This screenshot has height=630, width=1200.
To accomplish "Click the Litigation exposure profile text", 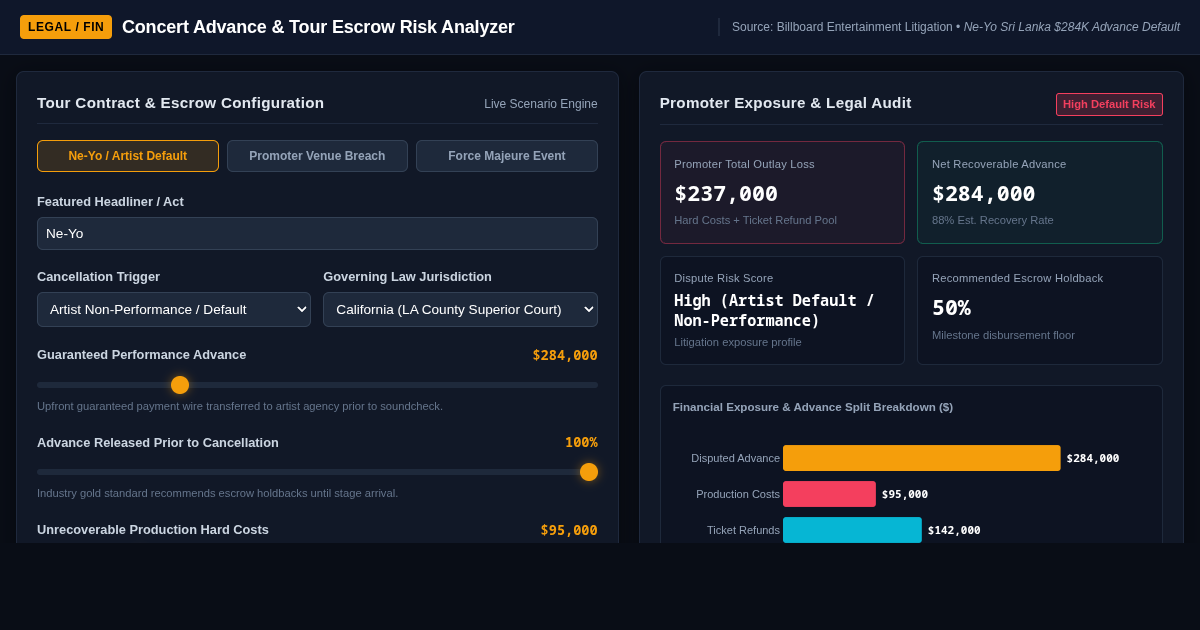I will [x=738, y=342].
